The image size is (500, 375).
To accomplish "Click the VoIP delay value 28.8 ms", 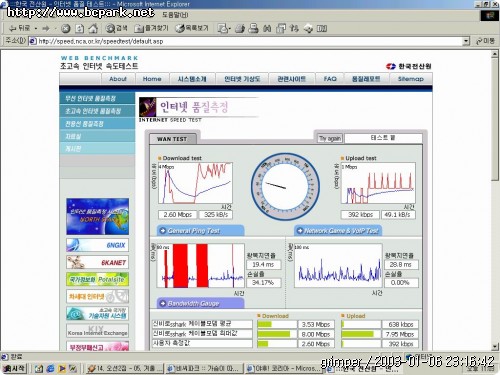I will pos(401,265).
